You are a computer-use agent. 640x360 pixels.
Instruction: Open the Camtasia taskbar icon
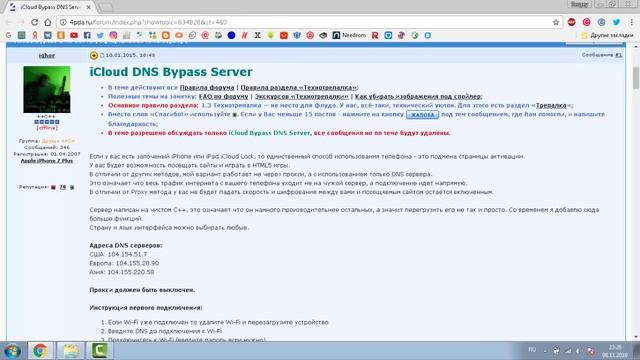pos(99,351)
